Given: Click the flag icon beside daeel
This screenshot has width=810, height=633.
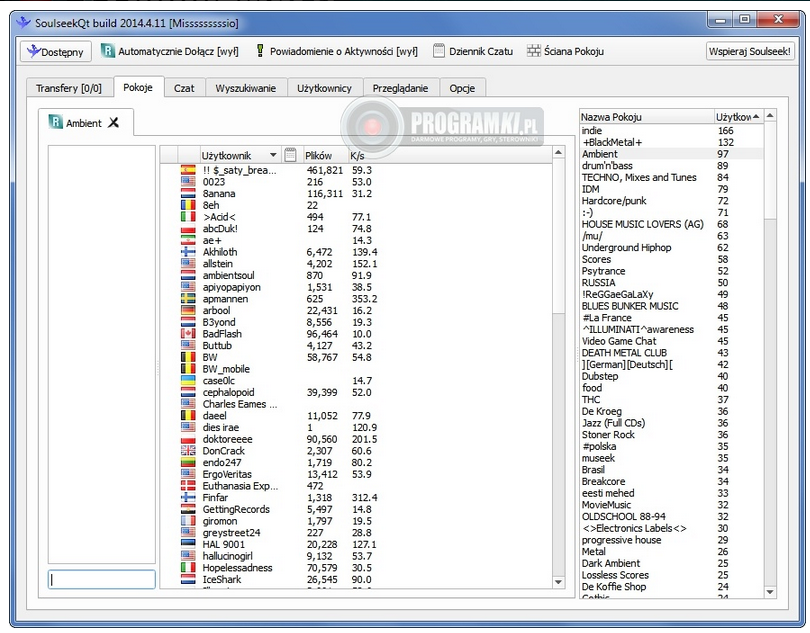Looking at the screenshot, I should (188, 415).
